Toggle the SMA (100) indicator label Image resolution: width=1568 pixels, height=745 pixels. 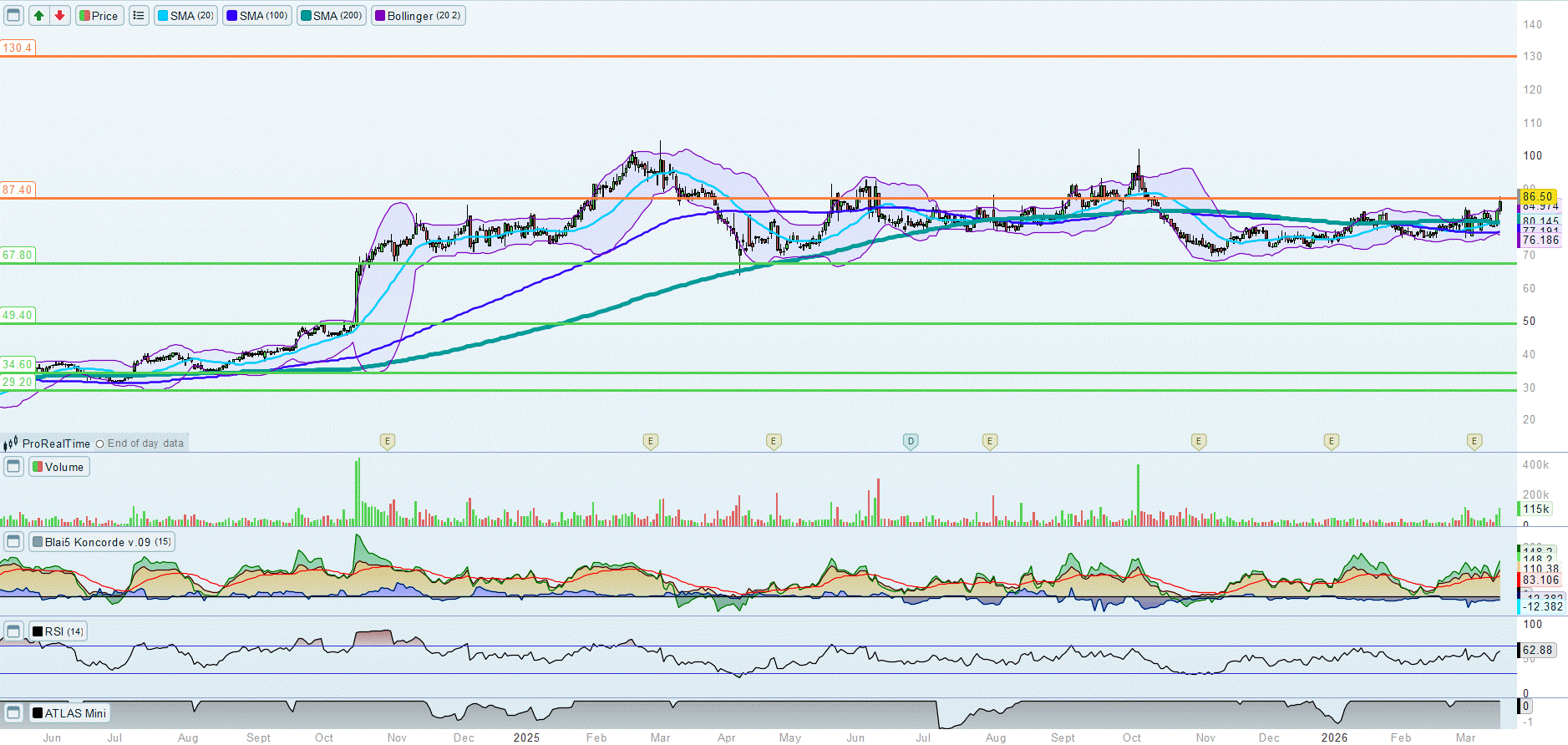click(x=257, y=16)
